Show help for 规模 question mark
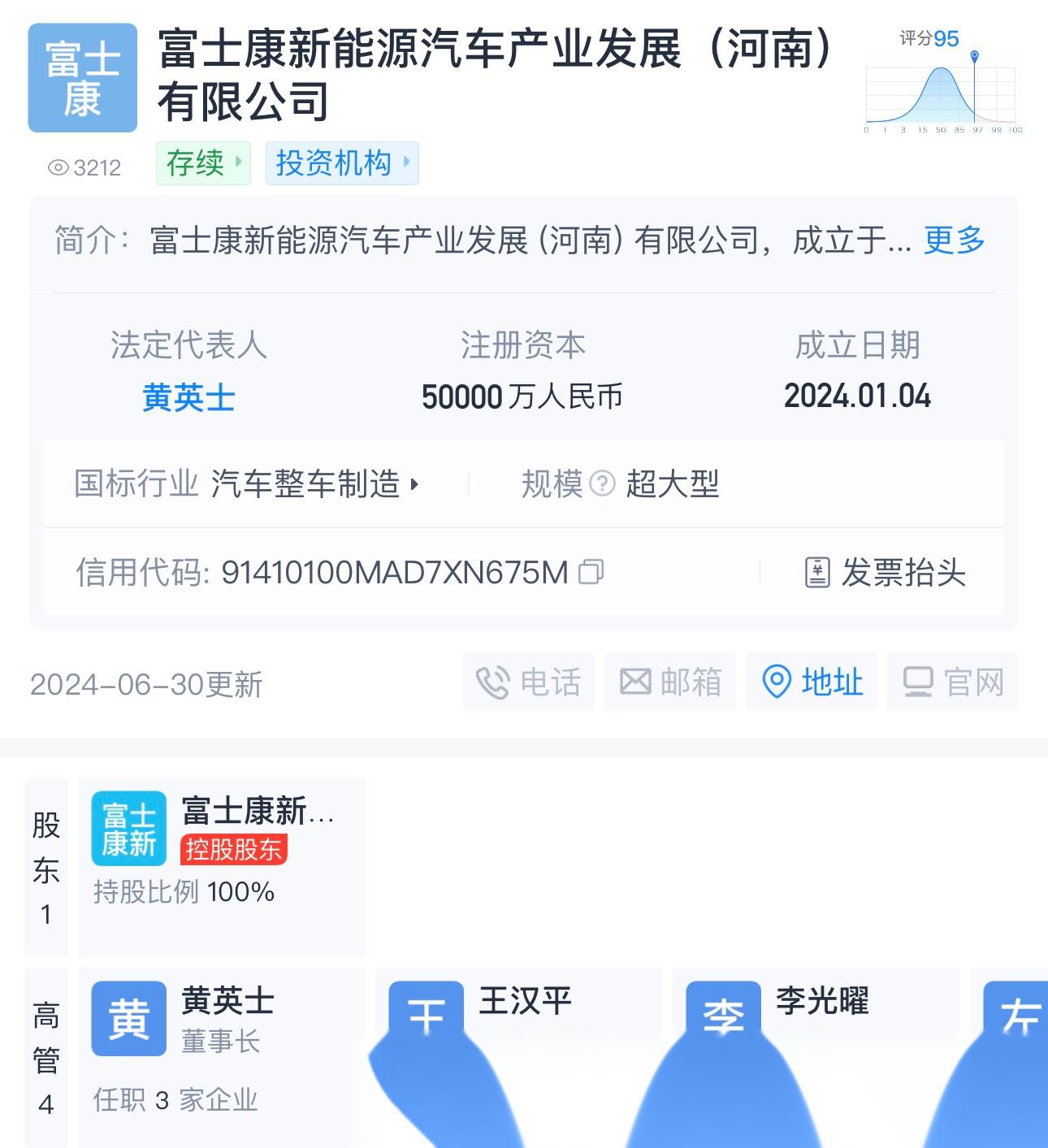Image resolution: width=1048 pixels, height=1148 pixels. 602,484
